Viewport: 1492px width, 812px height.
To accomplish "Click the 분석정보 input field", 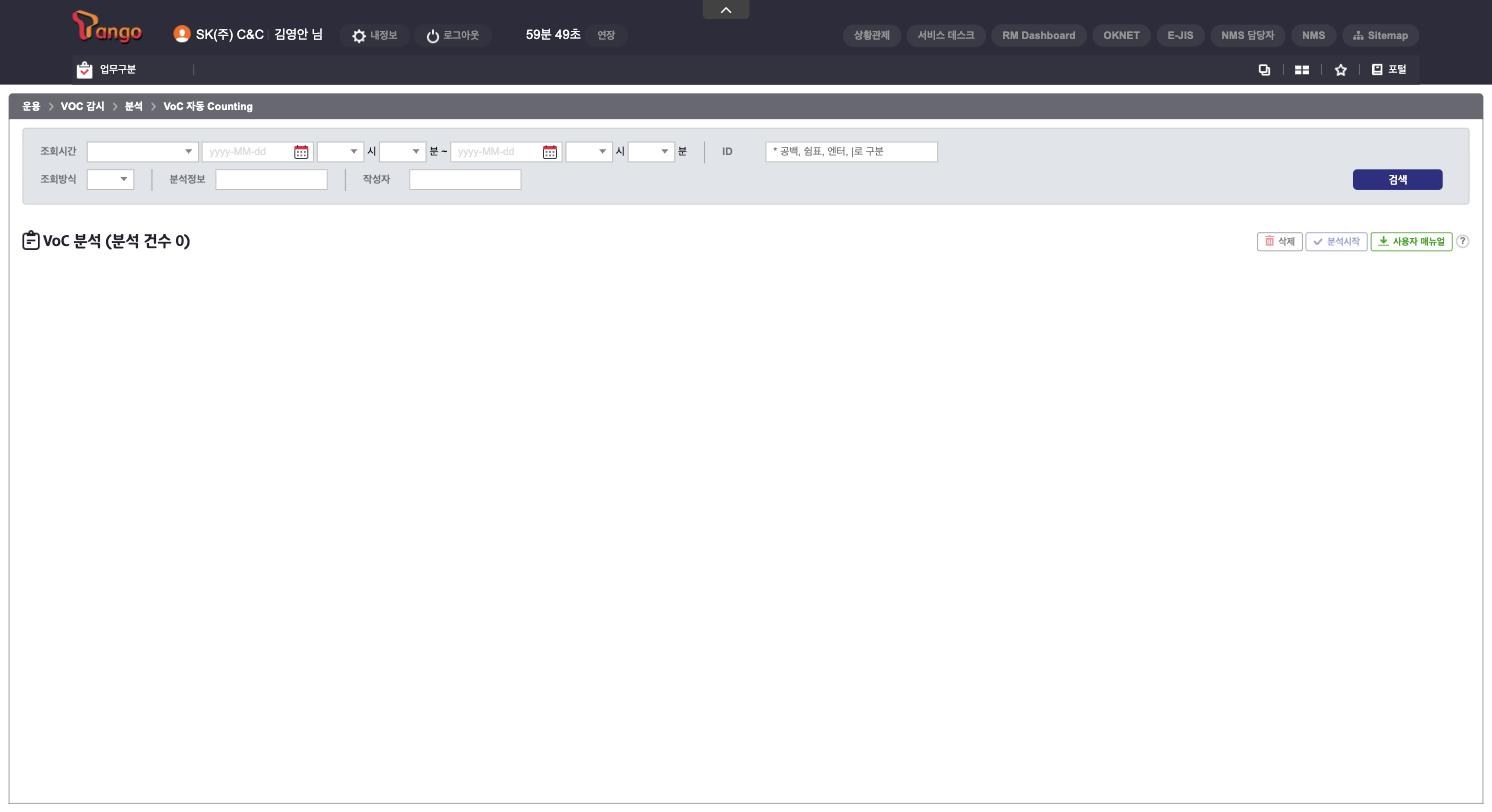I will tap(272, 180).
